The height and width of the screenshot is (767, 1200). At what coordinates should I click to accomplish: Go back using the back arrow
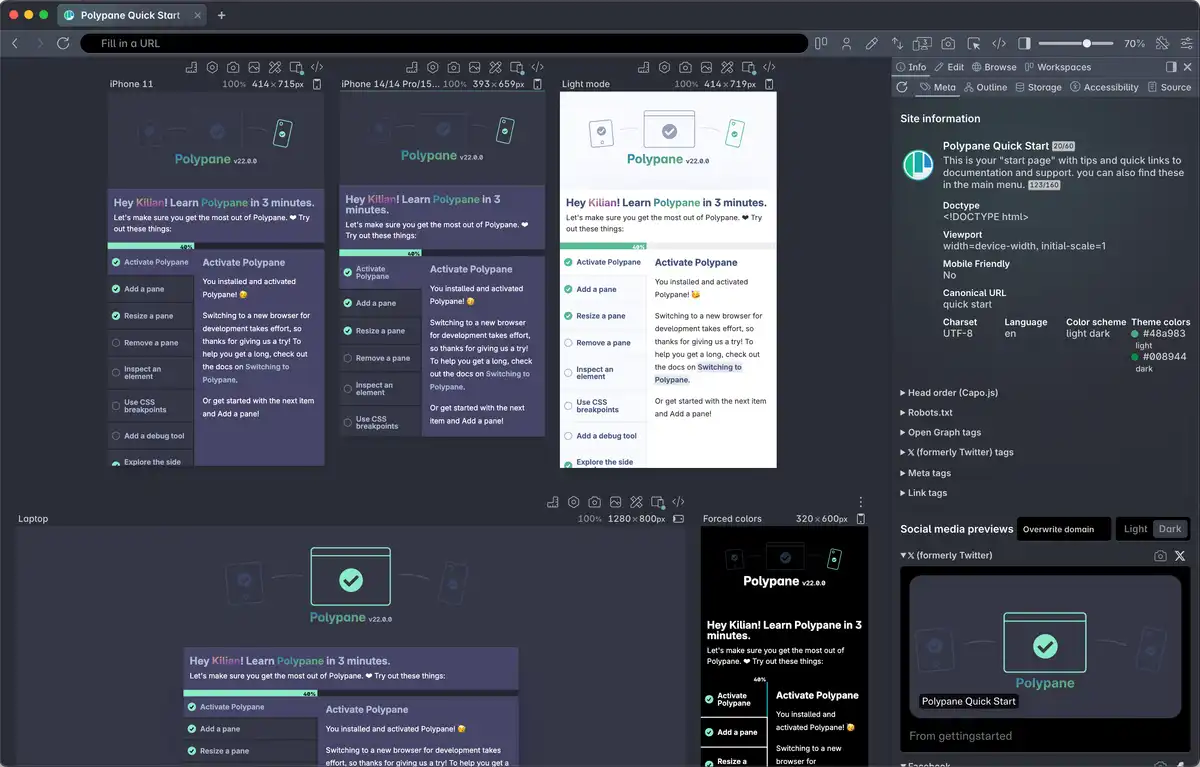(x=15, y=44)
